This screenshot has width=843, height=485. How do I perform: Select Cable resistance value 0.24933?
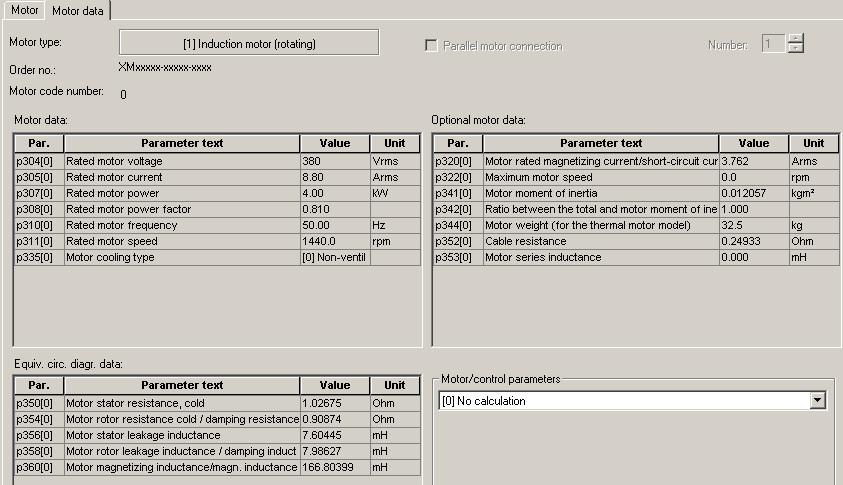(753, 242)
